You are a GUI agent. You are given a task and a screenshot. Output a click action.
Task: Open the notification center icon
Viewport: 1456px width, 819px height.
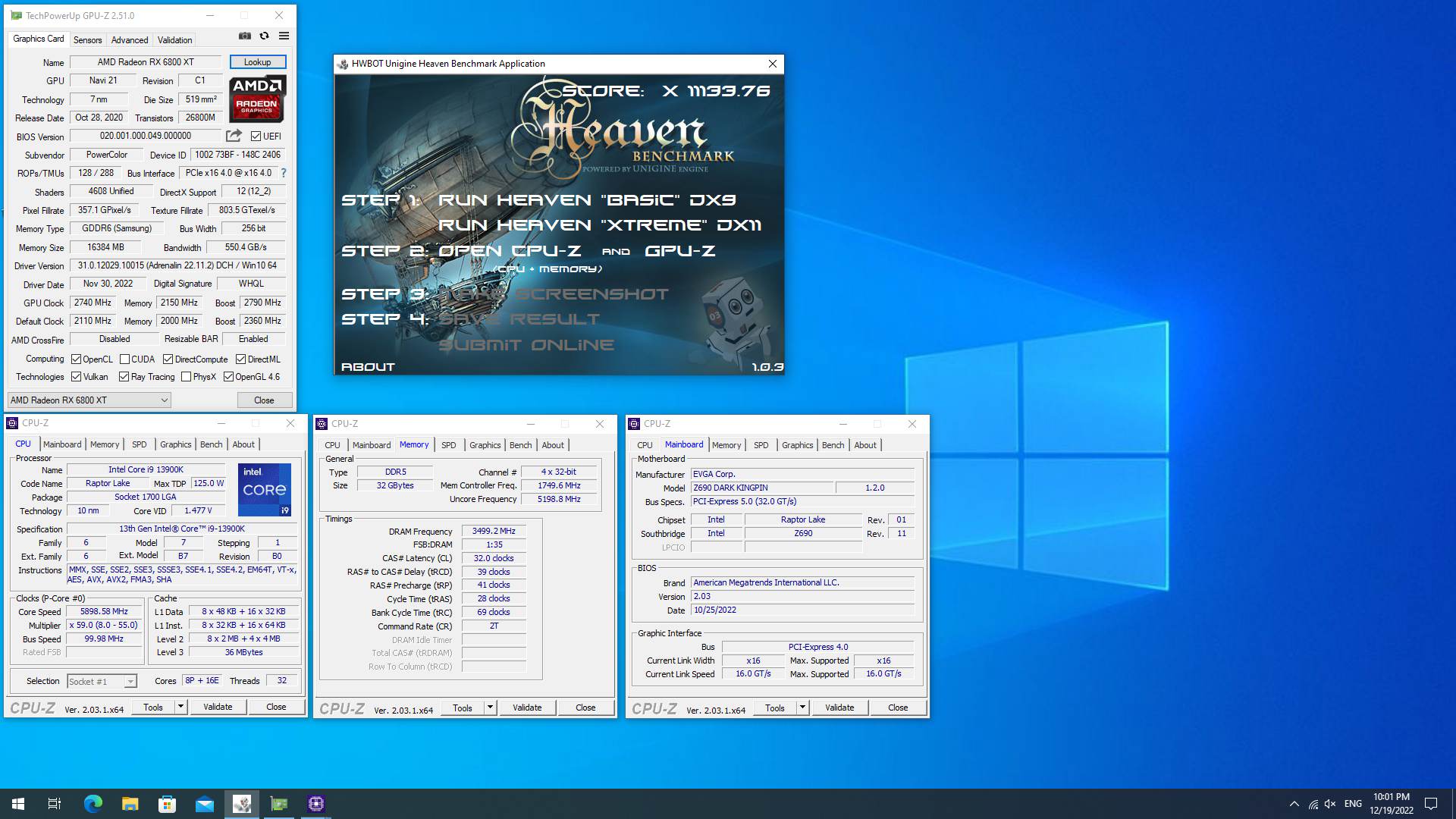click(x=1431, y=804)
